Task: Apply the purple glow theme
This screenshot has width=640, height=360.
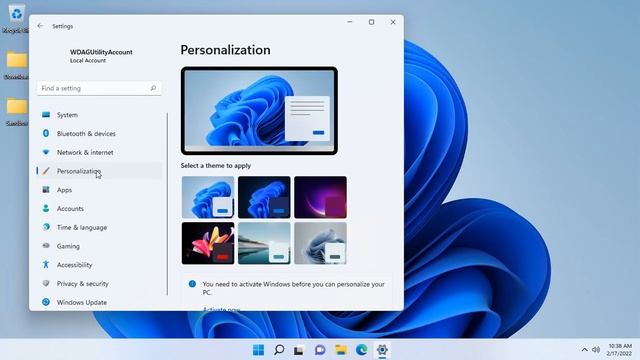Action: (x=320, y=197)
